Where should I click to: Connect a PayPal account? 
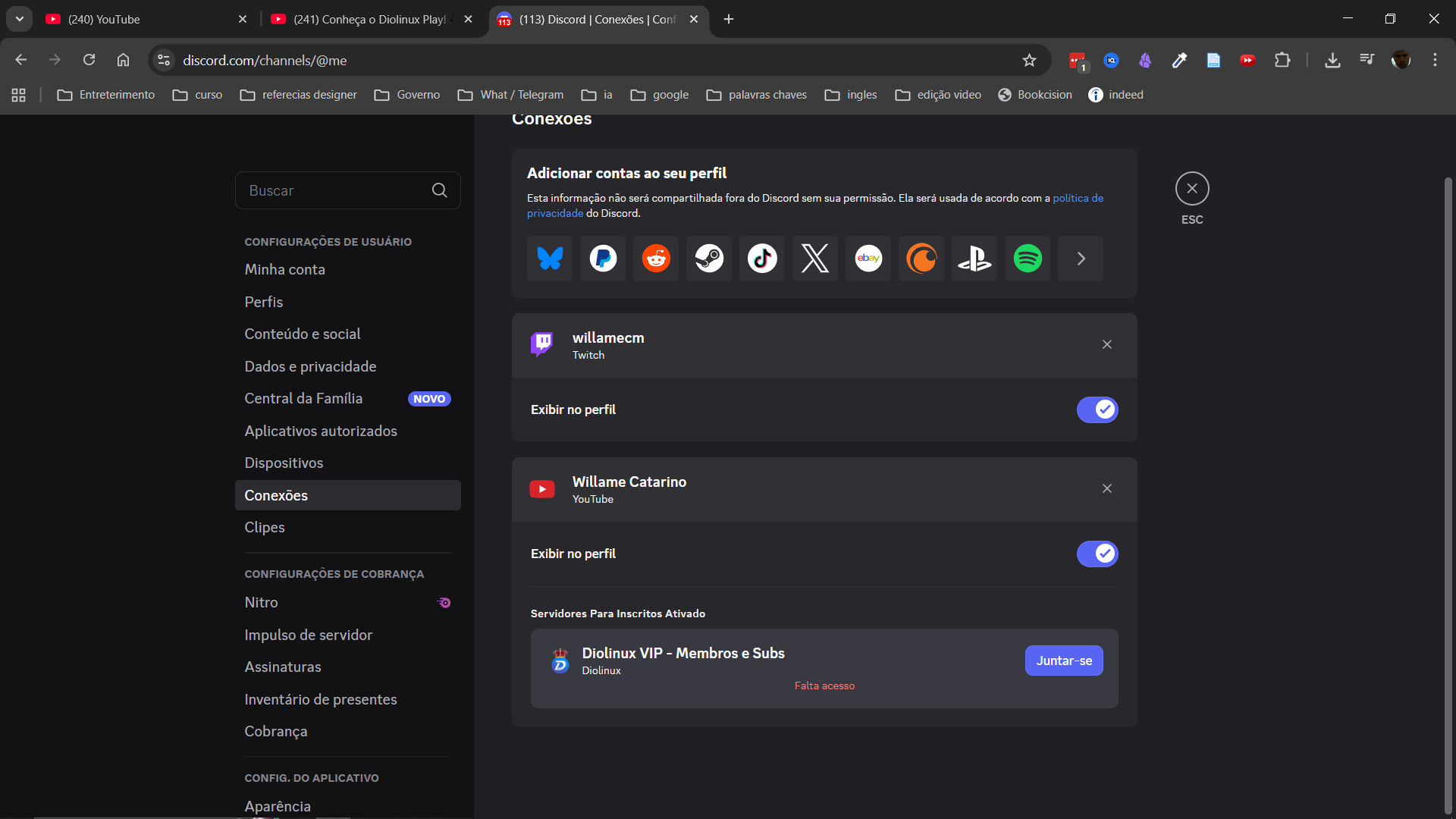[x=603, y=259]
